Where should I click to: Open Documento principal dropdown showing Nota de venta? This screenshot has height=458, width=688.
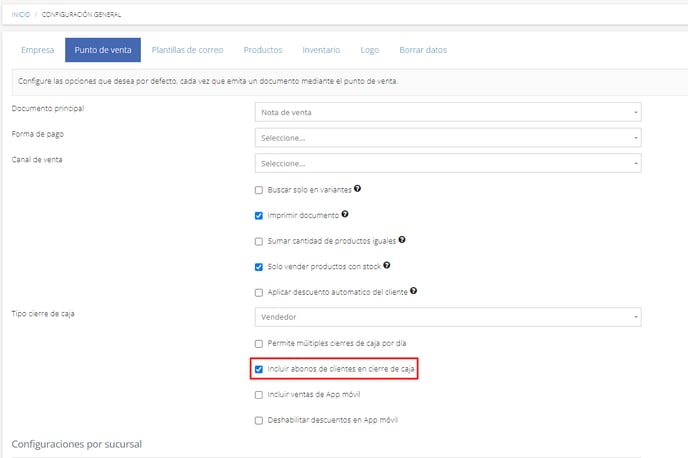[448, 112]
